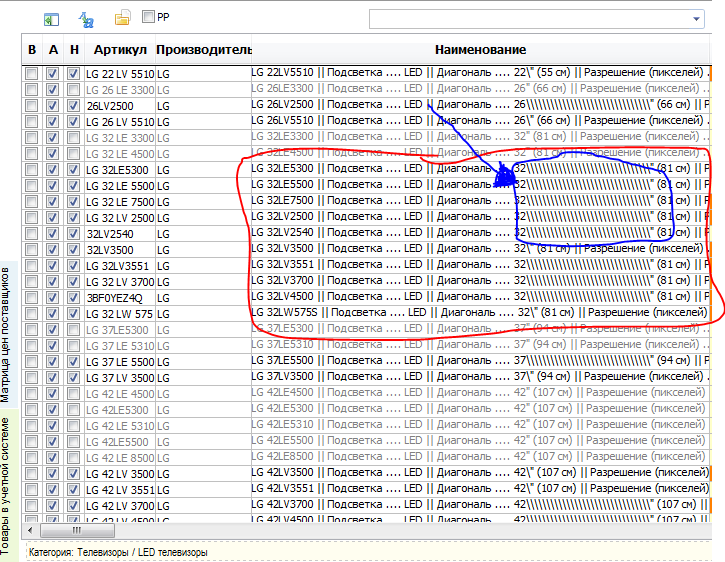The height and width of the screenshot is (562, 725).
Task: Select the article cell LG 42 LE 4500
Action: (120, 394)
